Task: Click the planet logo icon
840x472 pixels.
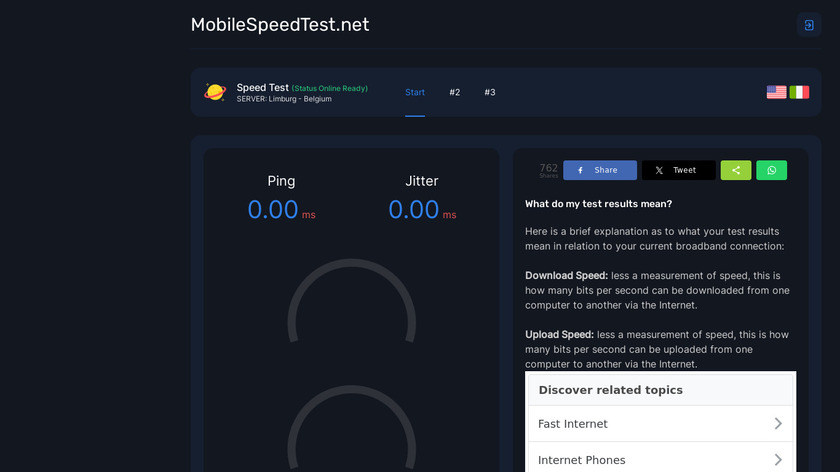Action: [215, 92]
